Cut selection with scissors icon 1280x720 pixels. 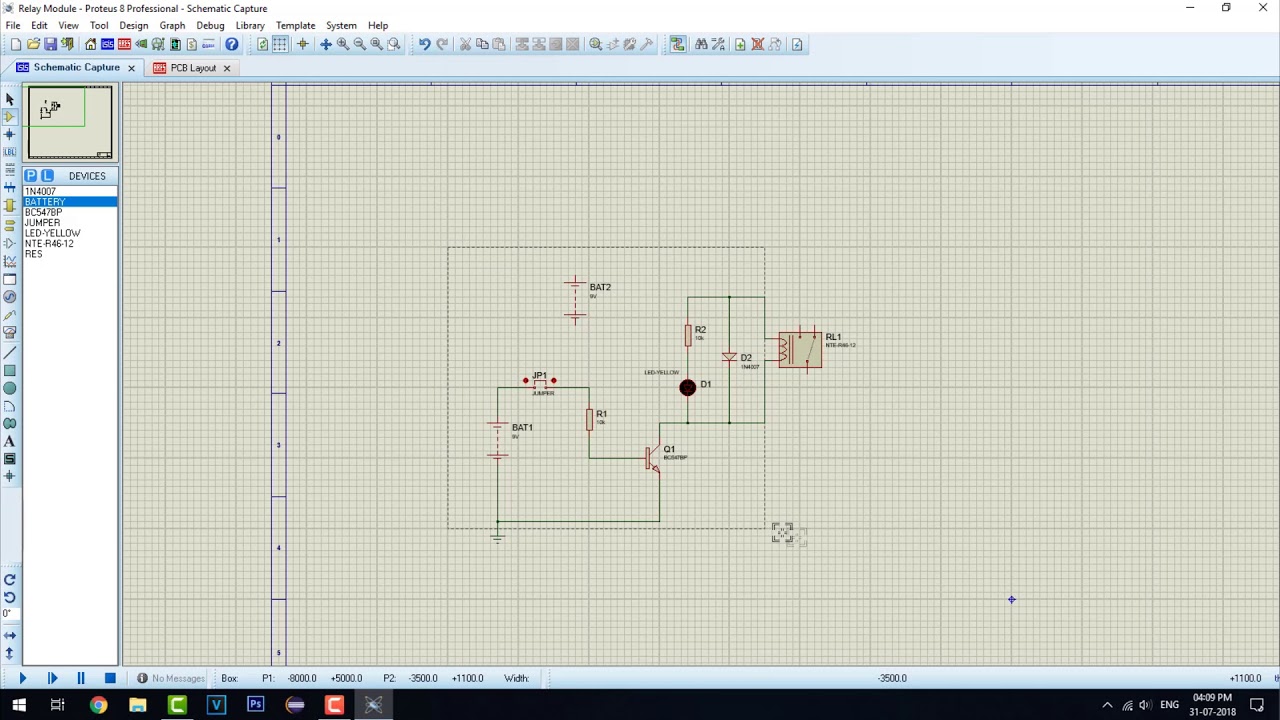[465, 44]
